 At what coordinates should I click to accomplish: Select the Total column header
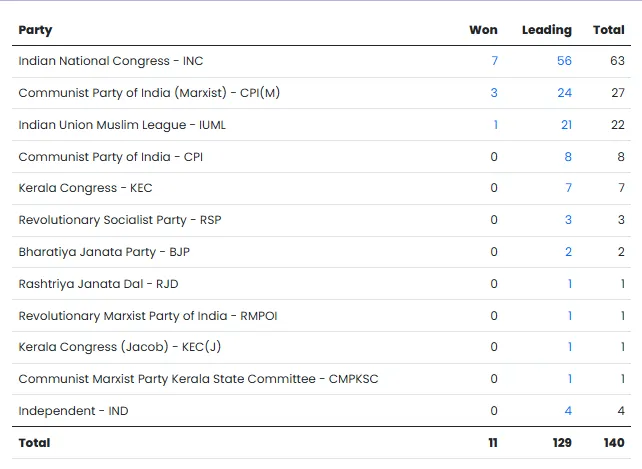pos(609,30)
